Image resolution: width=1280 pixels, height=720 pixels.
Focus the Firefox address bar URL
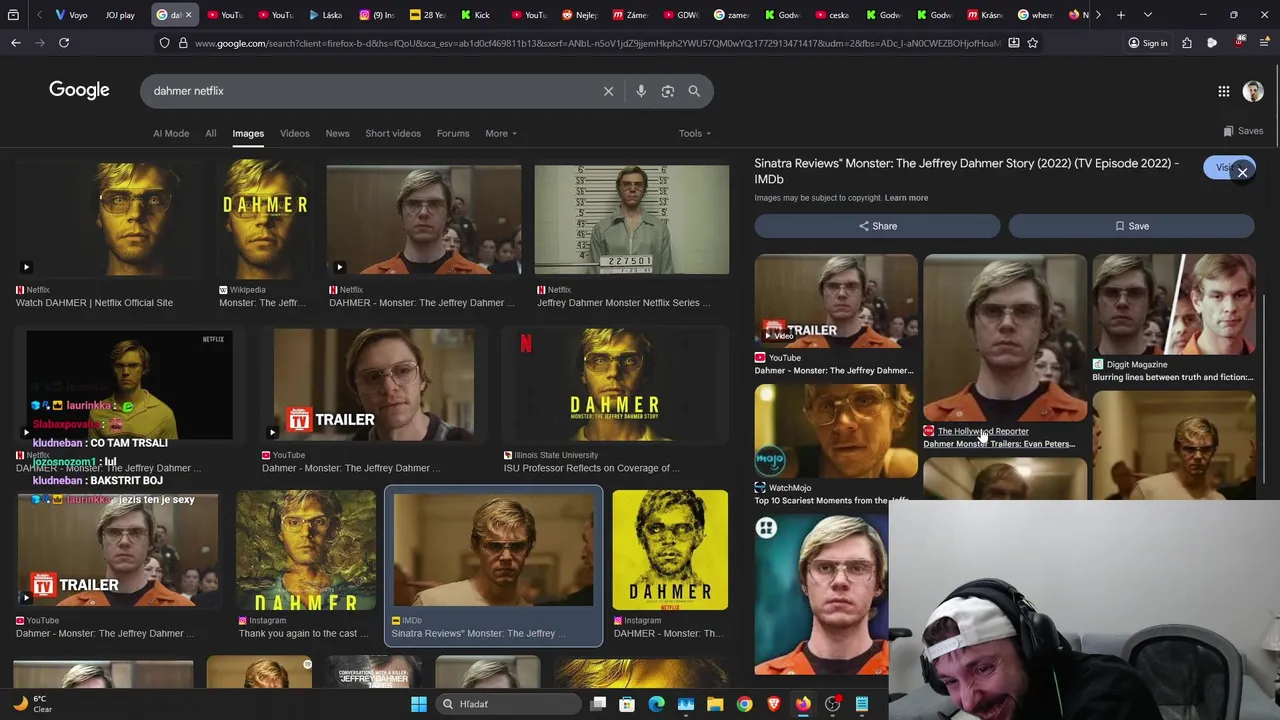point(597,43)
